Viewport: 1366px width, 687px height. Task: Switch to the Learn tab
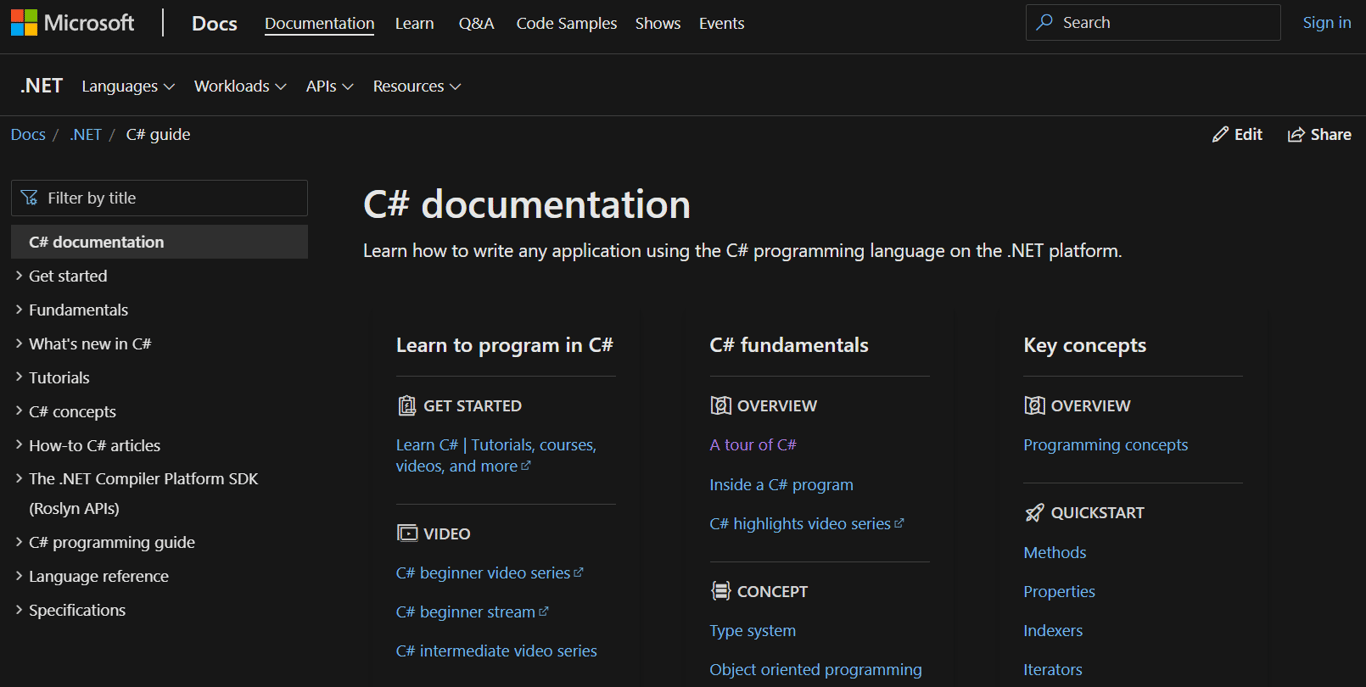pyautogui.click(x=414, y=23)
